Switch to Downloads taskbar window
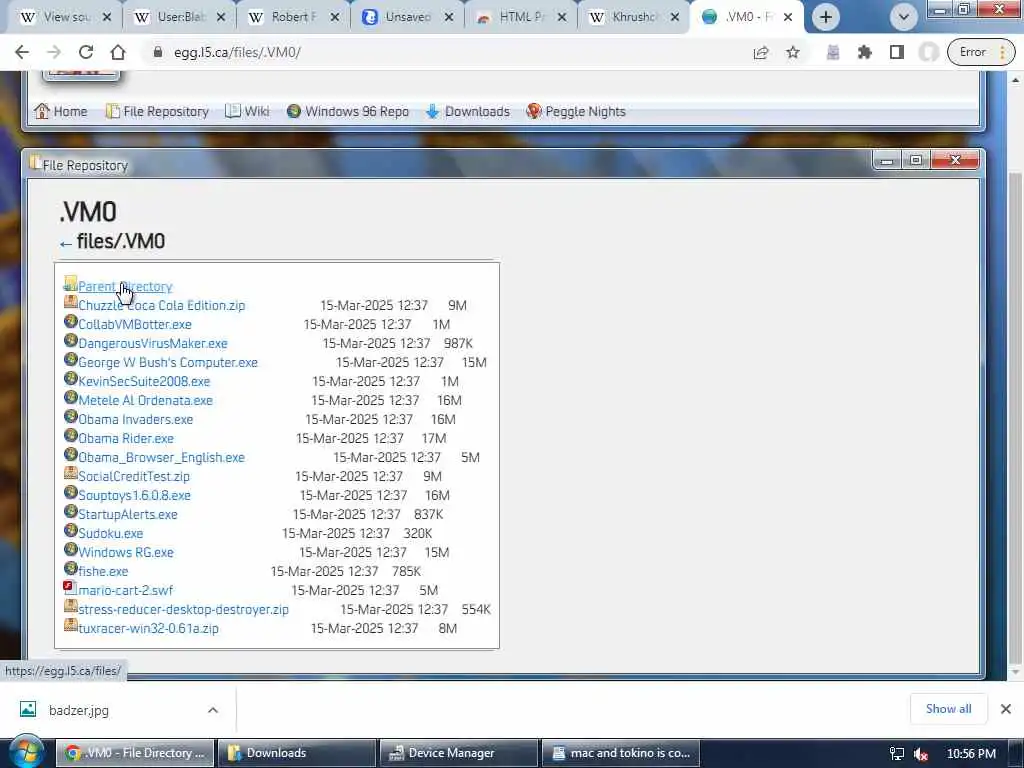Viewport: 1024px width, 768px height. [297, 753]
